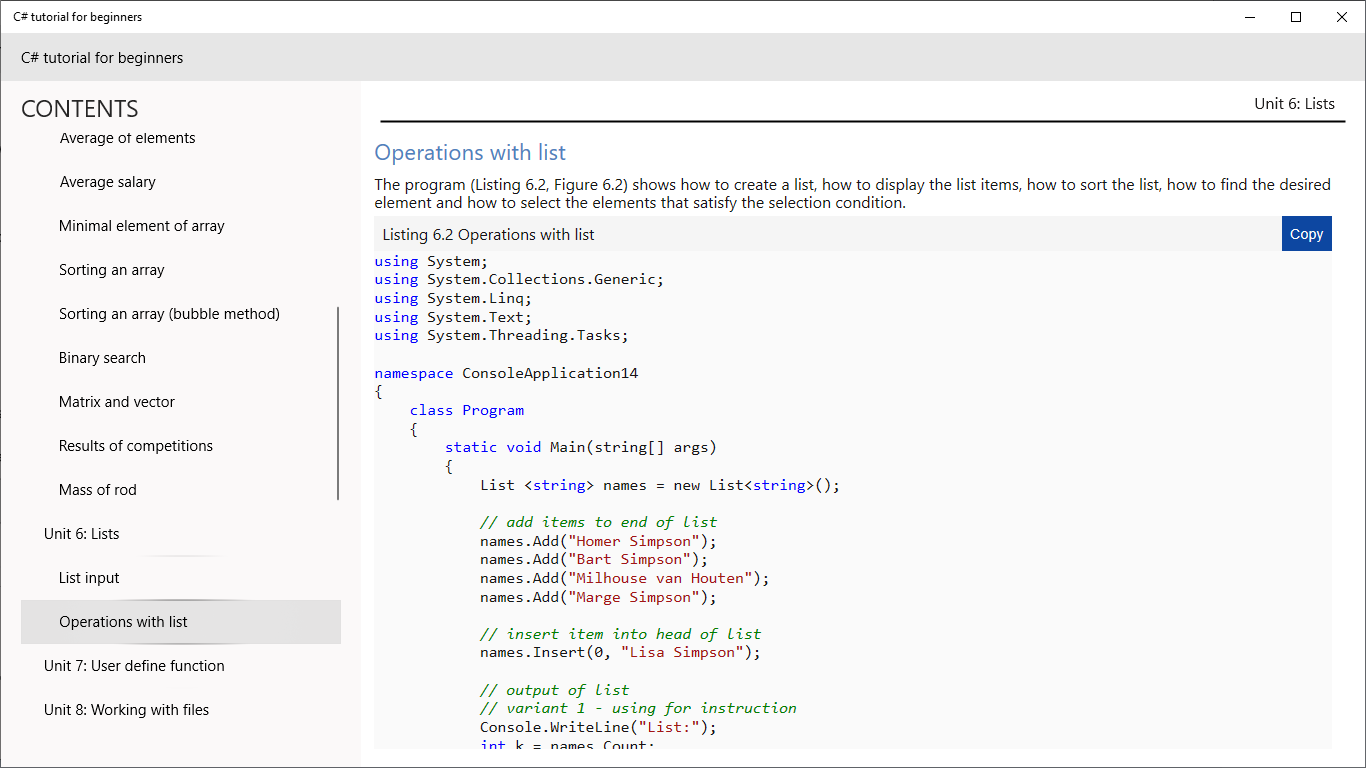1366x768 pixels.
Task: Select the Binary search topic
Action: [x=102, y=358]
